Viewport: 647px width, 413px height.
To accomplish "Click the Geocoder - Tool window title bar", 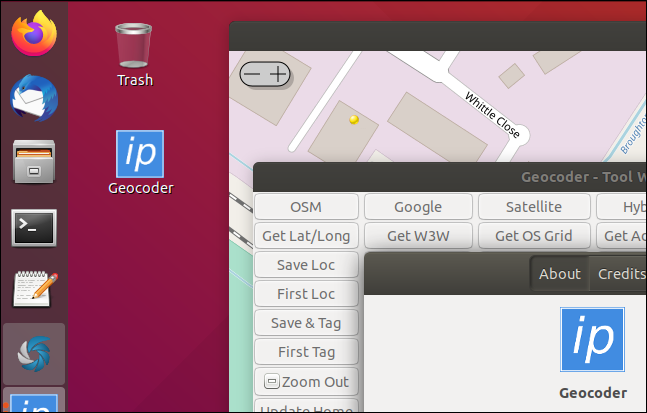I will pos(450,177).
